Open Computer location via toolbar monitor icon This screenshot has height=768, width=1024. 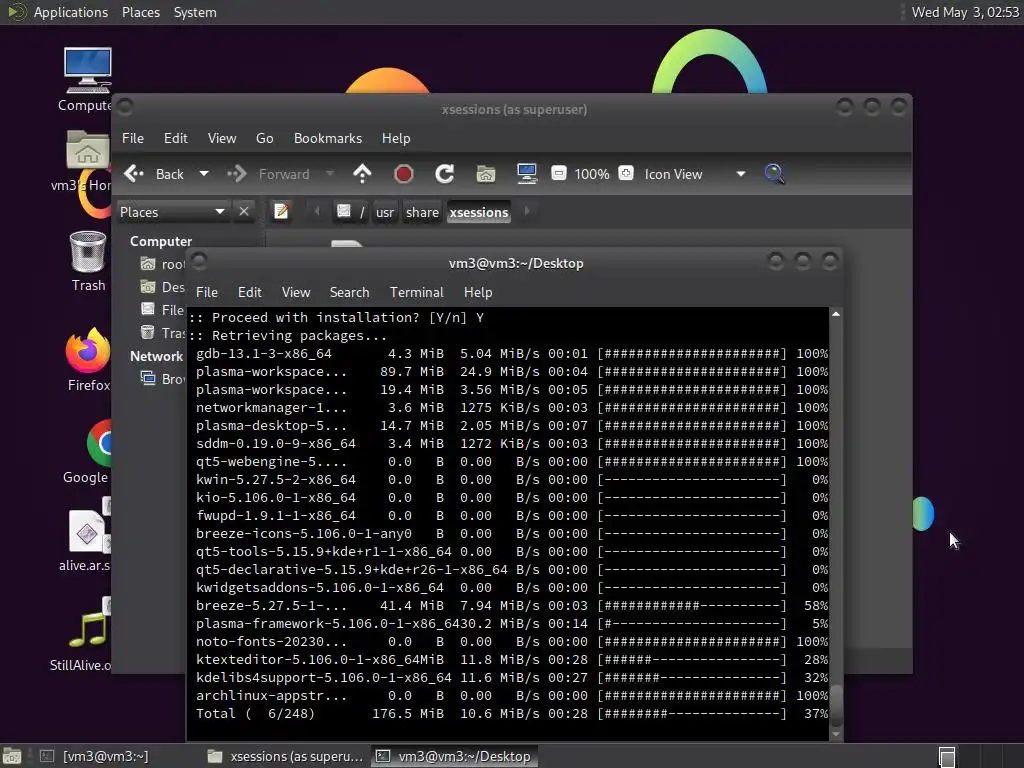(x=526, y=174)
